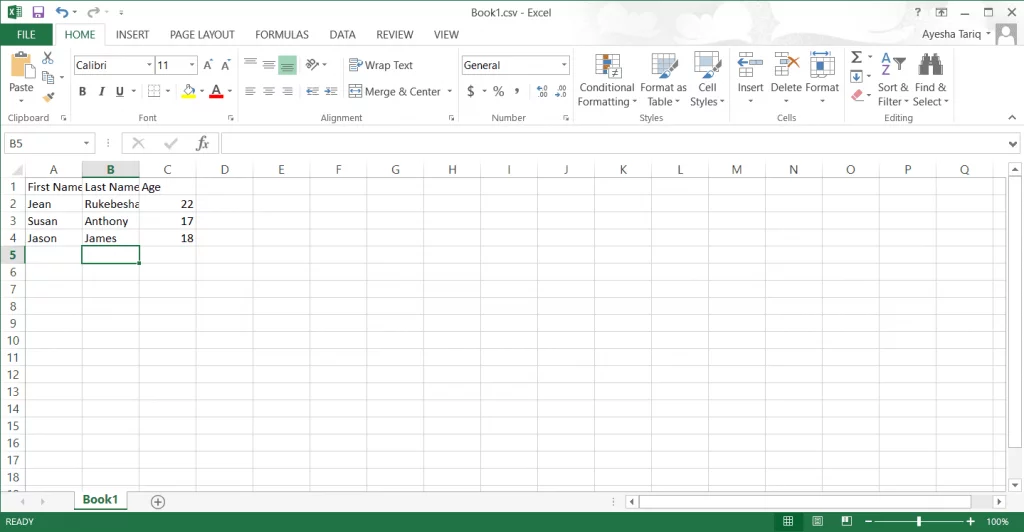Click the Fill down arrow icon
Image resolution: width=1024 pixels, height=532 pixels.
click(x=857, y=76)
